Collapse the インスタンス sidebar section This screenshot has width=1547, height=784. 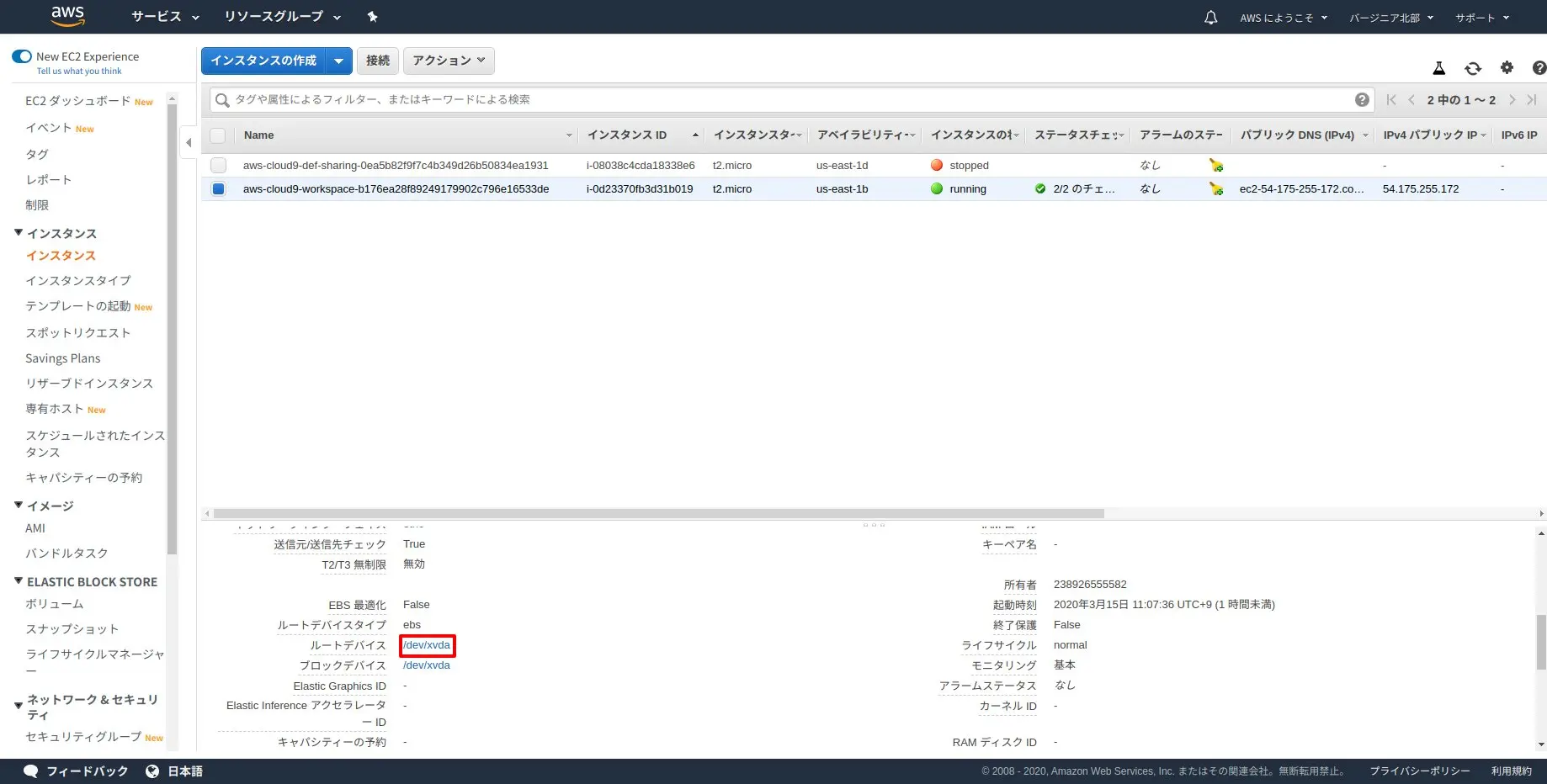tap(19, 233)
